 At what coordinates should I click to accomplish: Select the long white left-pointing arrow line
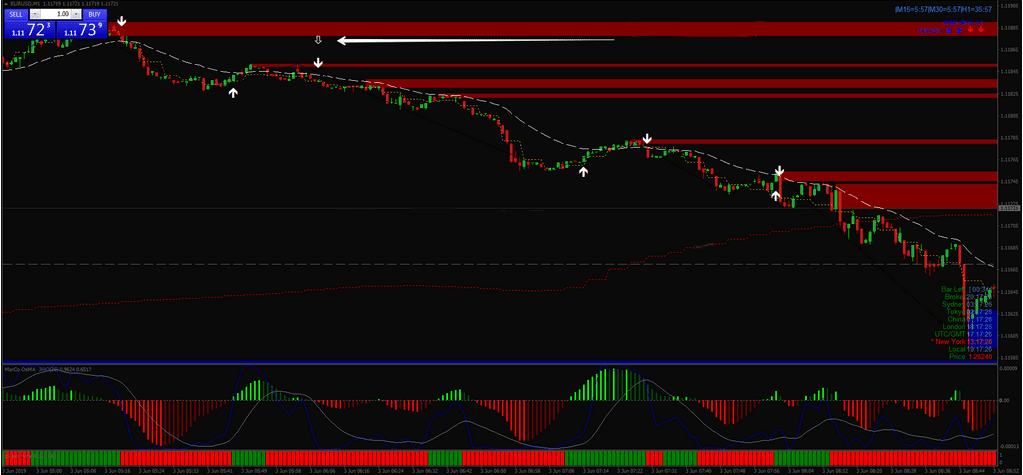tap(475, 40)
